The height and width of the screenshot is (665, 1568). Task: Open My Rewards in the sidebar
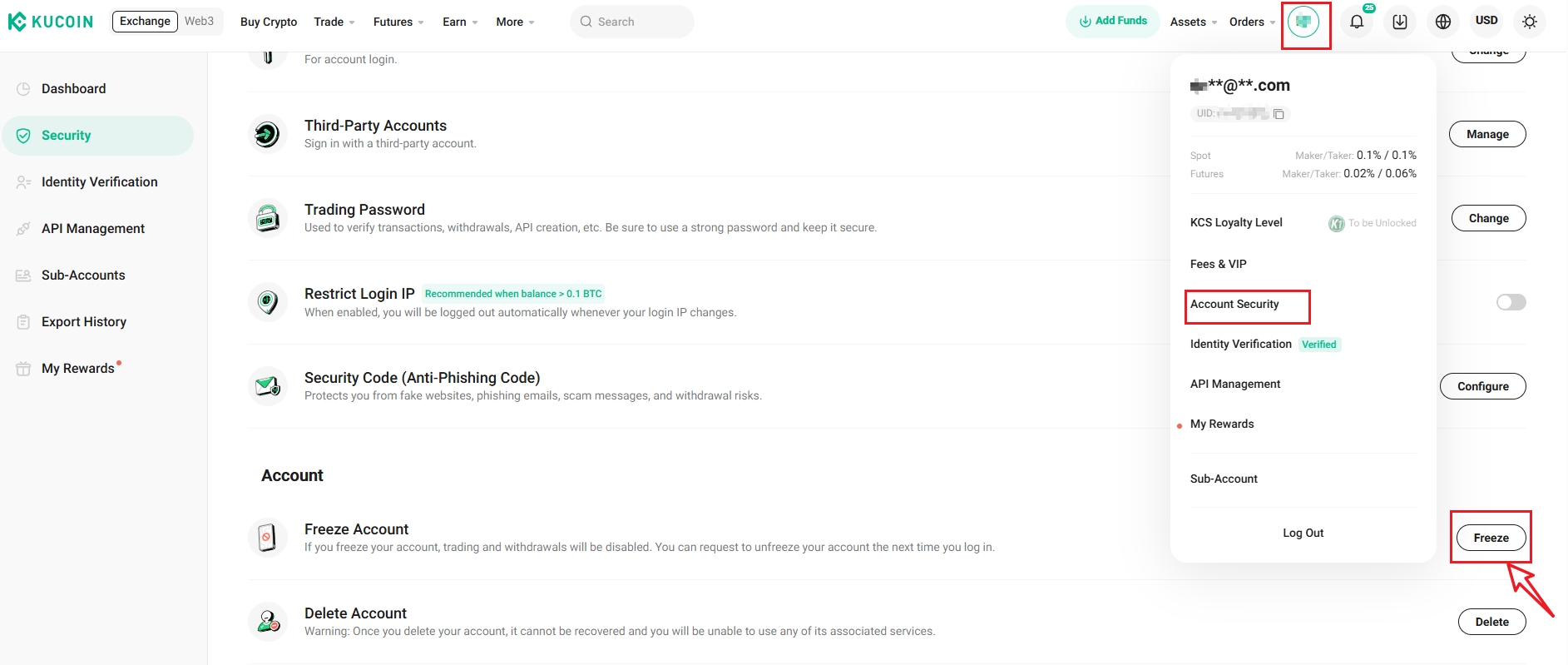(98, 369)
